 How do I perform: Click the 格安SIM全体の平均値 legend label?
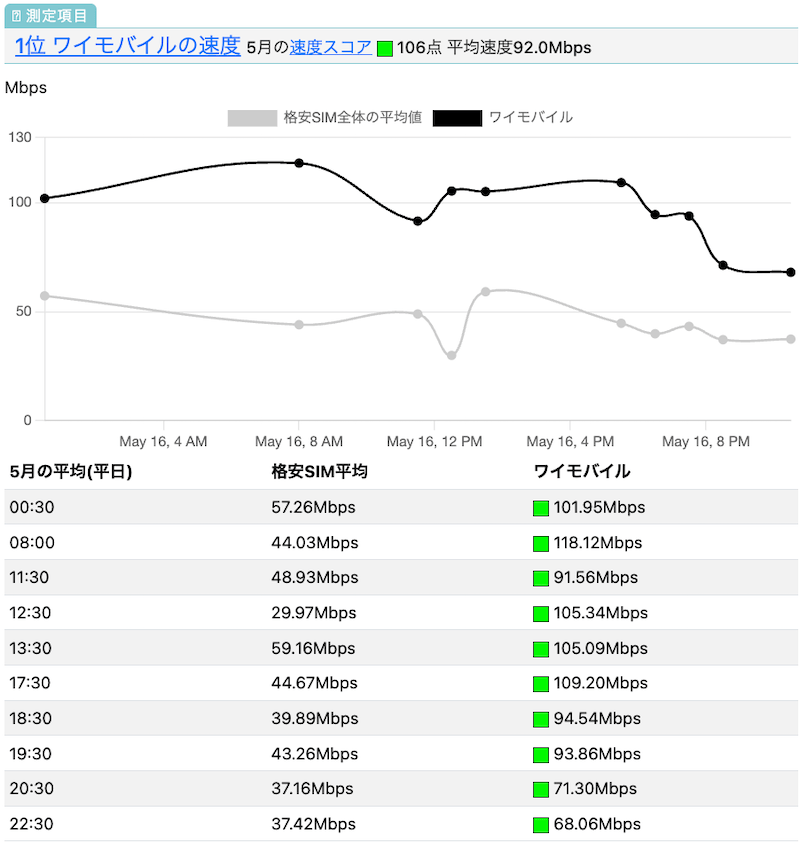(353, 117)
